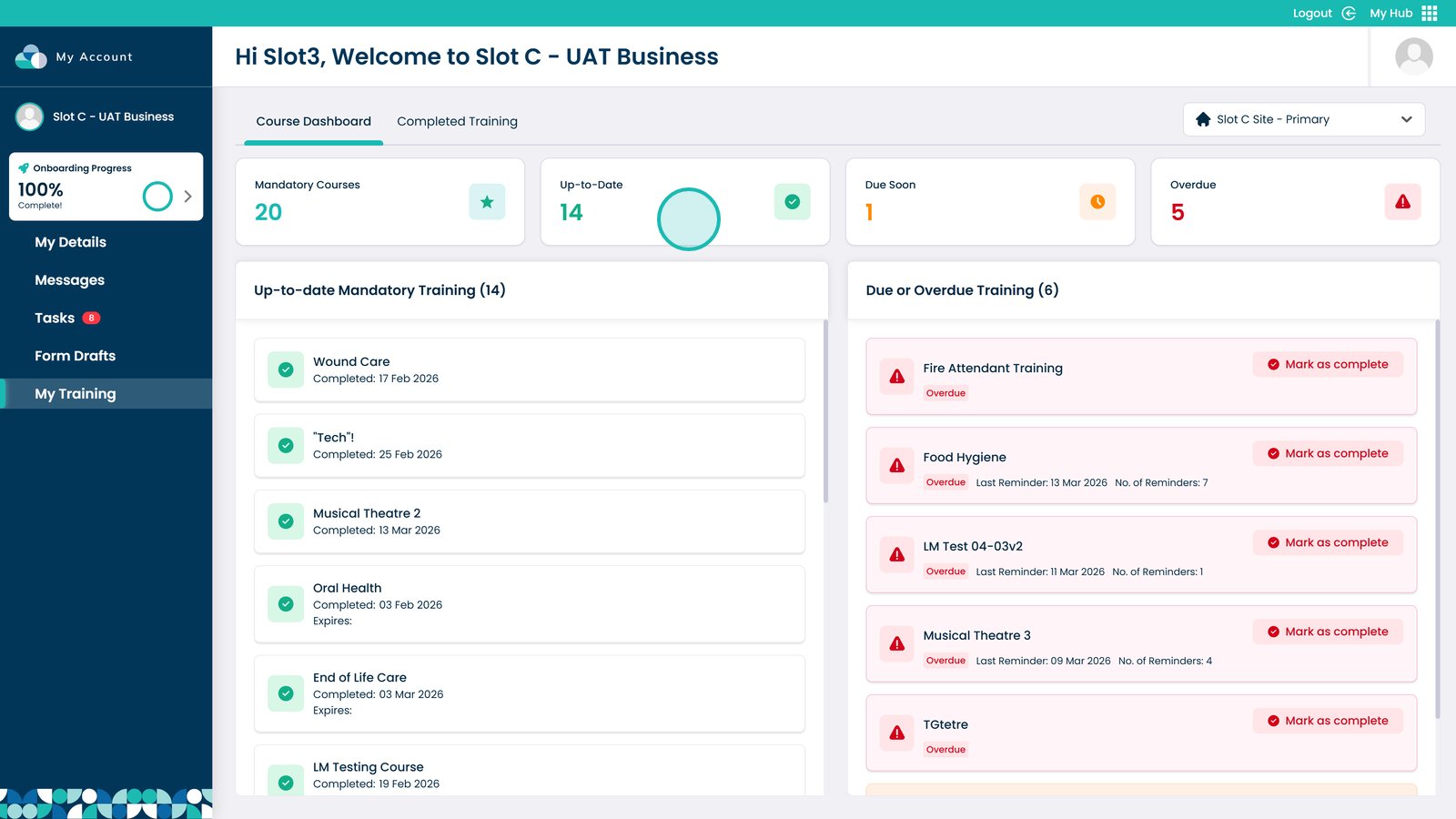Click Fire Attendant Training warning icon
This screenshot has width=1456, height=819.
tap(897, 377)
